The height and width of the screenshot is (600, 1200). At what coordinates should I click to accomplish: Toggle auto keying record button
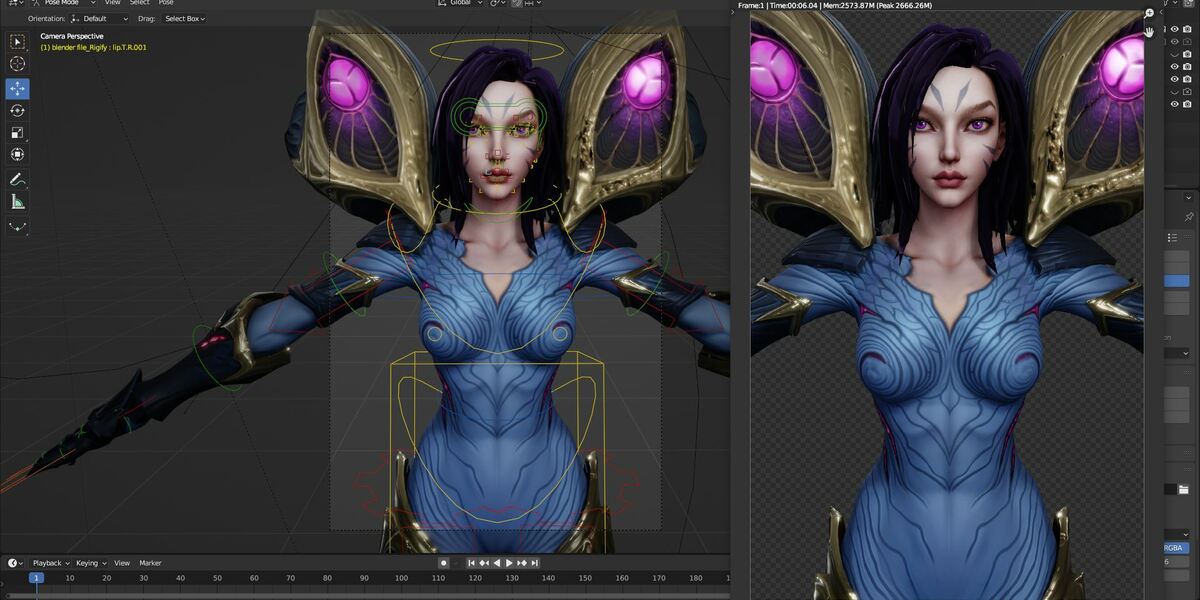point(443,563)
